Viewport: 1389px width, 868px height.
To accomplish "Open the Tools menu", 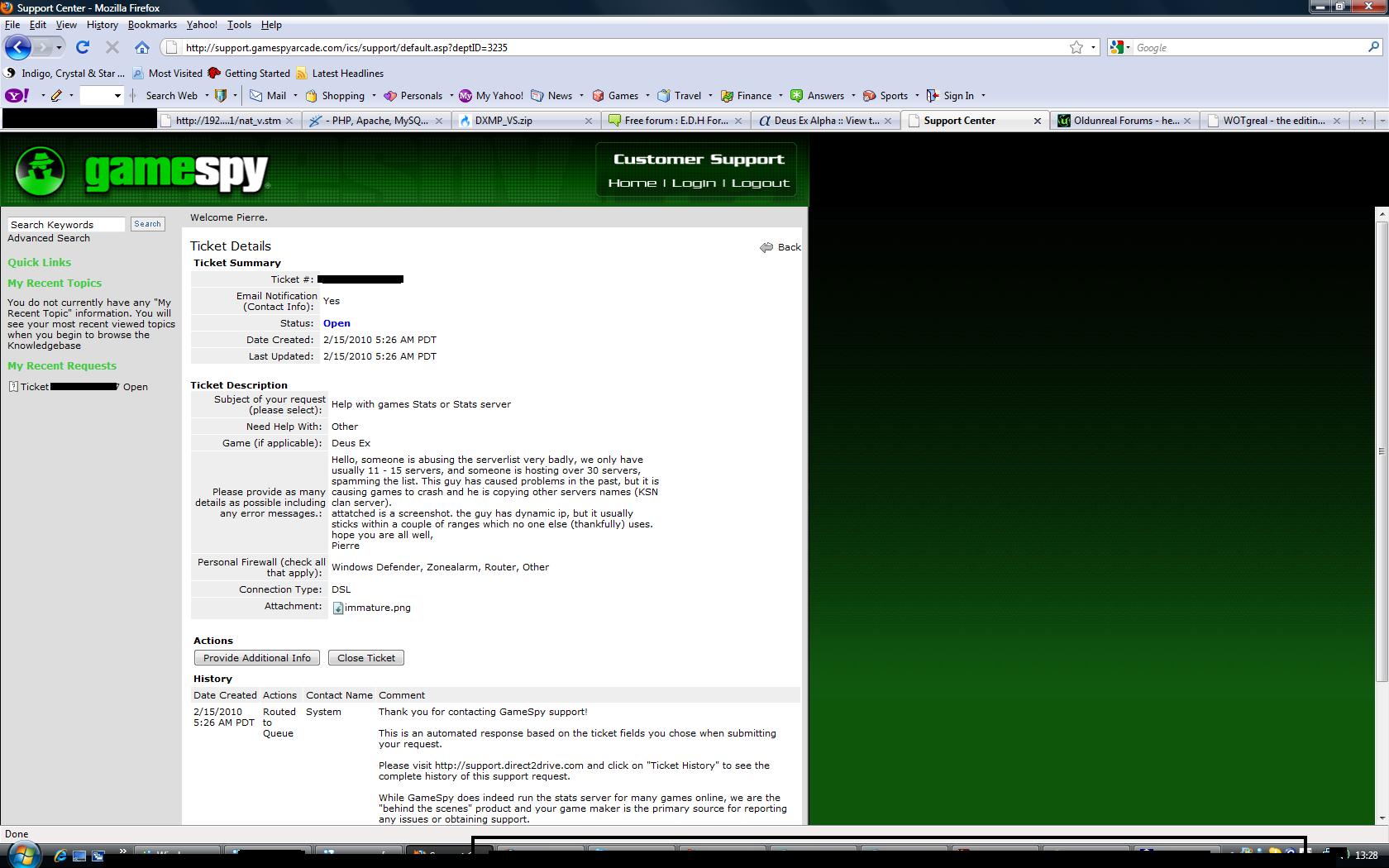I will (239, 25).
